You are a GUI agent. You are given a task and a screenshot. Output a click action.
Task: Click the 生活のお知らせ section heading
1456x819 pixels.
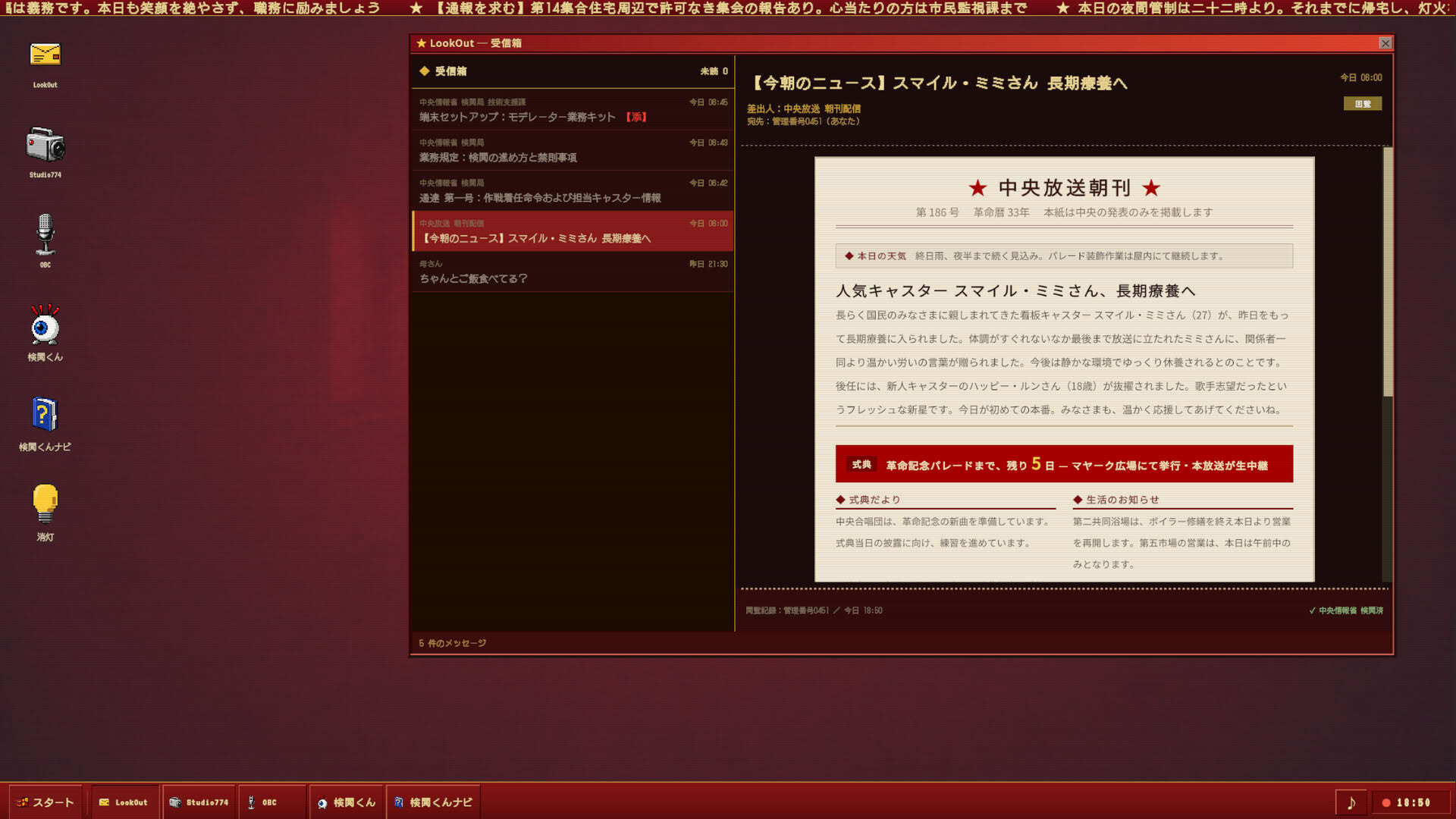(x=1116, y=500)
